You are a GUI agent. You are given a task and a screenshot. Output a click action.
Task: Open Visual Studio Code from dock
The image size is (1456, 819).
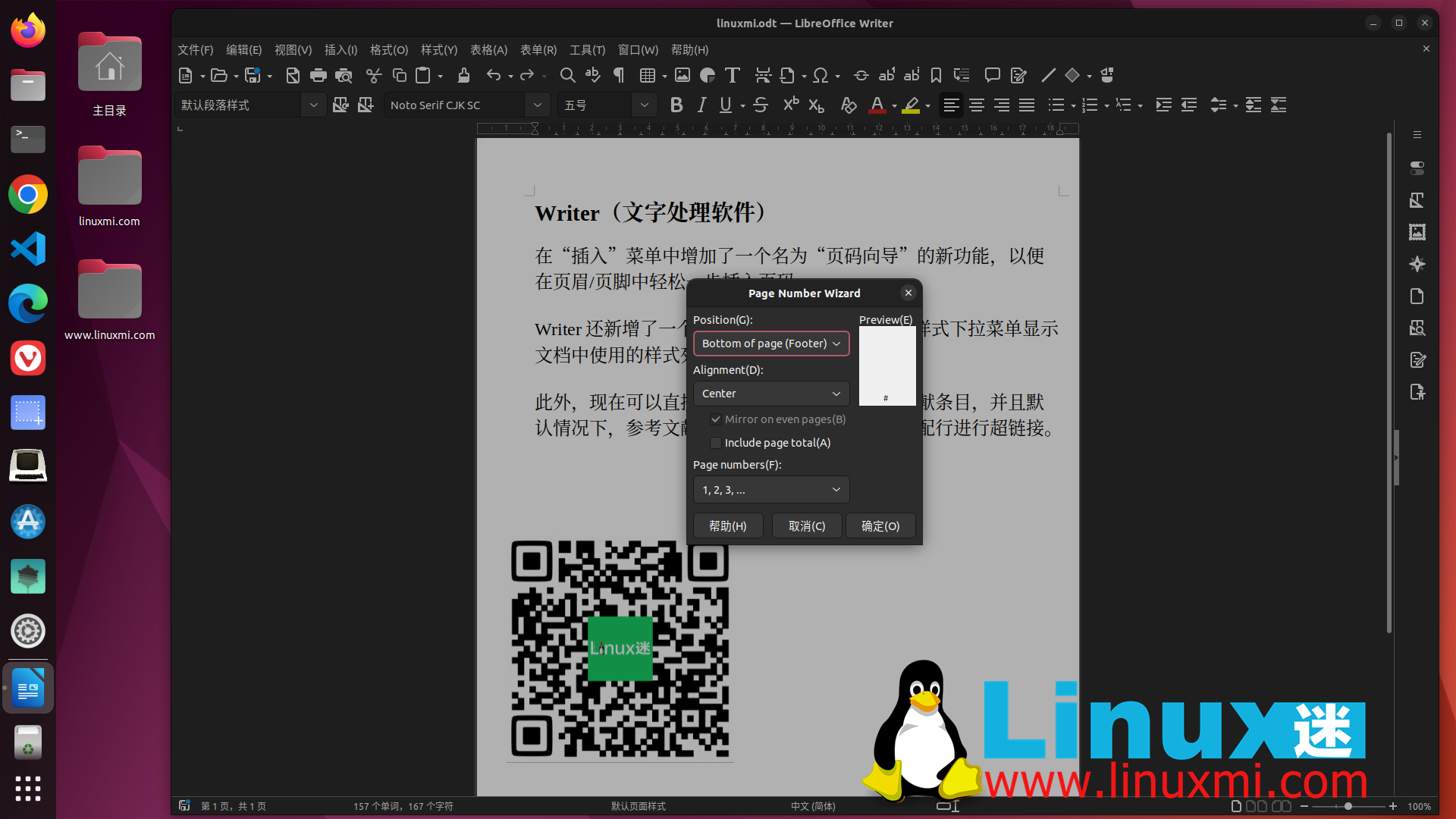click(x=28, y=249)
